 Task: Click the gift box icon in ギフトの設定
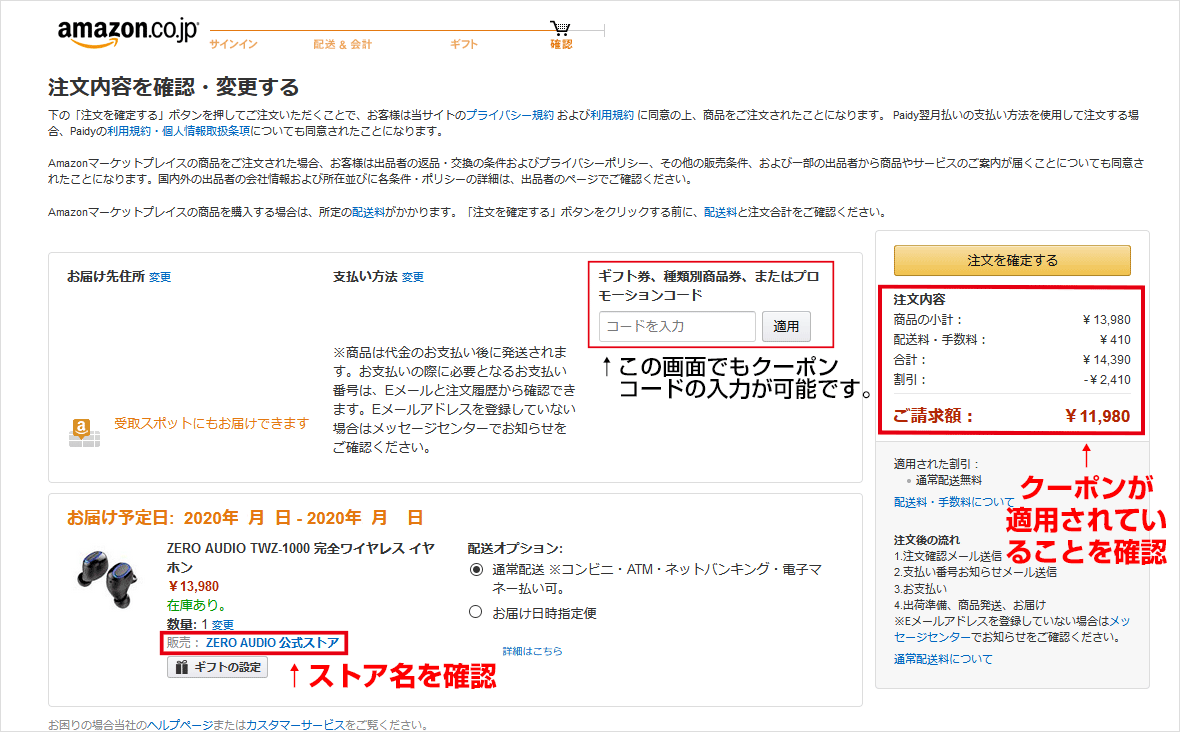point(181,667)
